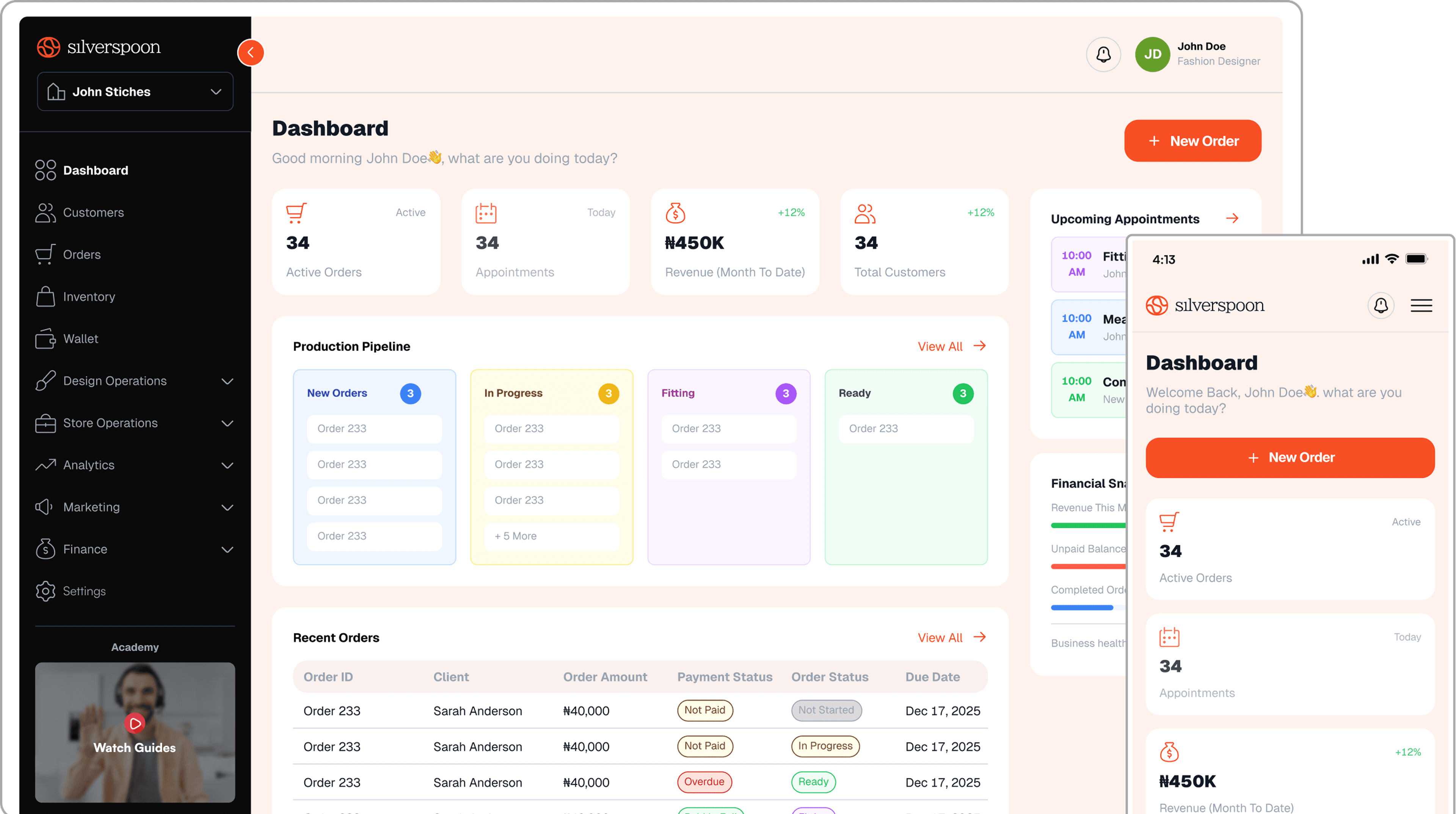The width and height of the screenshot is (1456, 814).
Task: Click the Settings gear icon
Action: [45, 591]
